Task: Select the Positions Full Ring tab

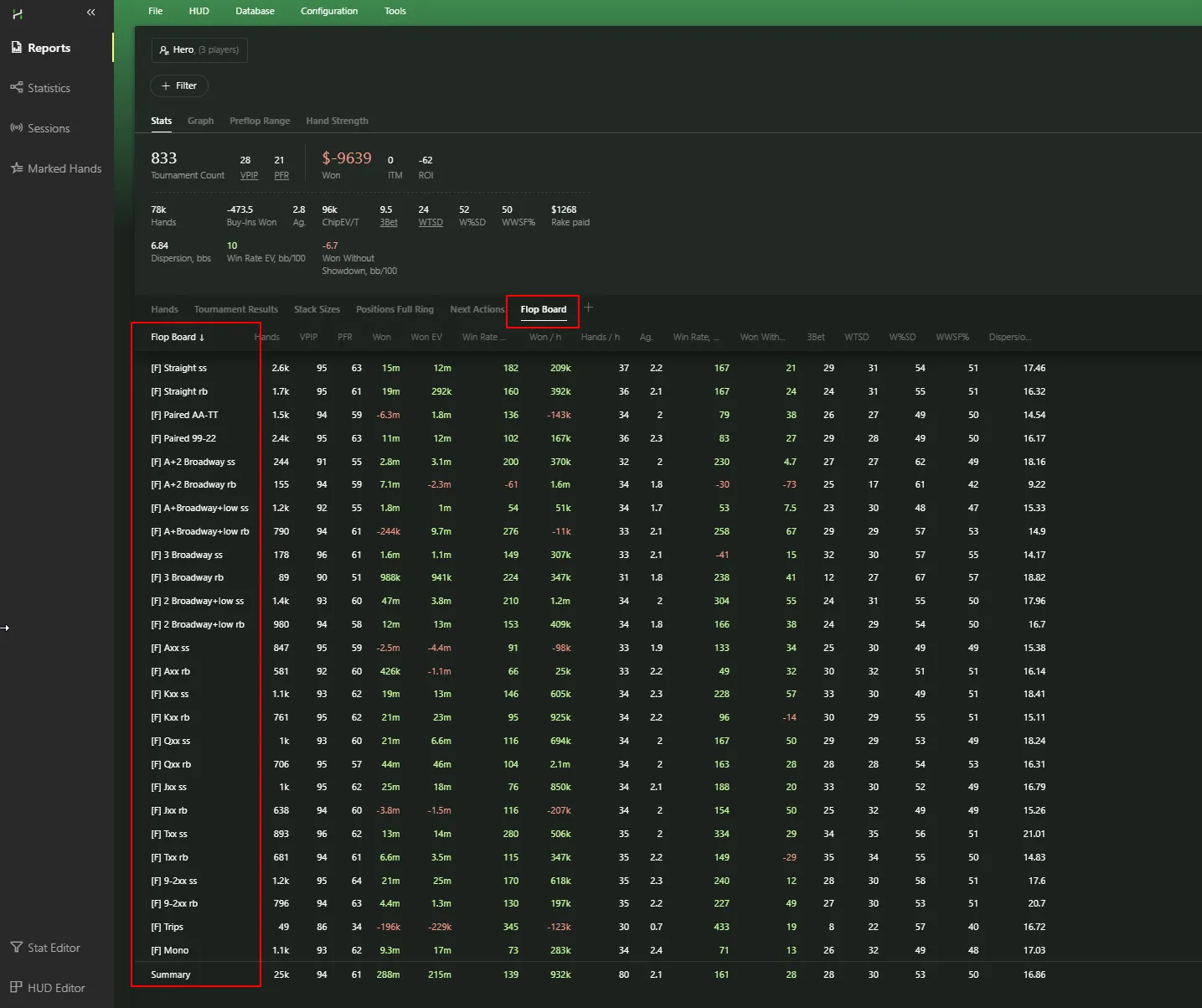Action: [395, 309]
